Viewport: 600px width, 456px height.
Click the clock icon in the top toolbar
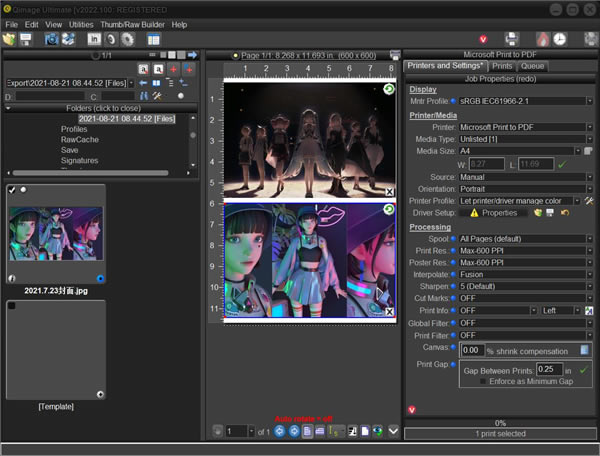559,39
